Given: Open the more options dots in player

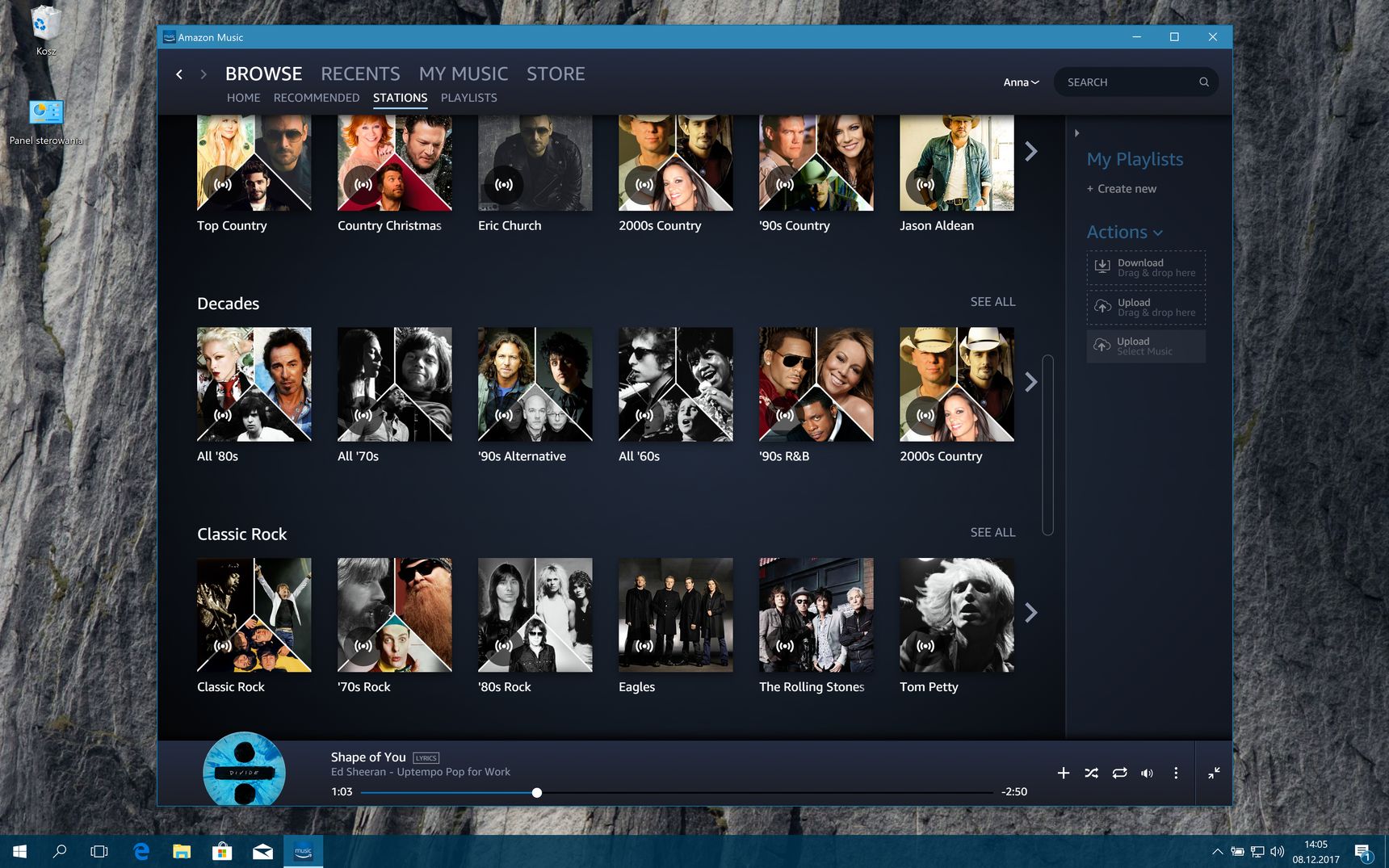Looking at the screenshot, I should (x=1176, y=773).
